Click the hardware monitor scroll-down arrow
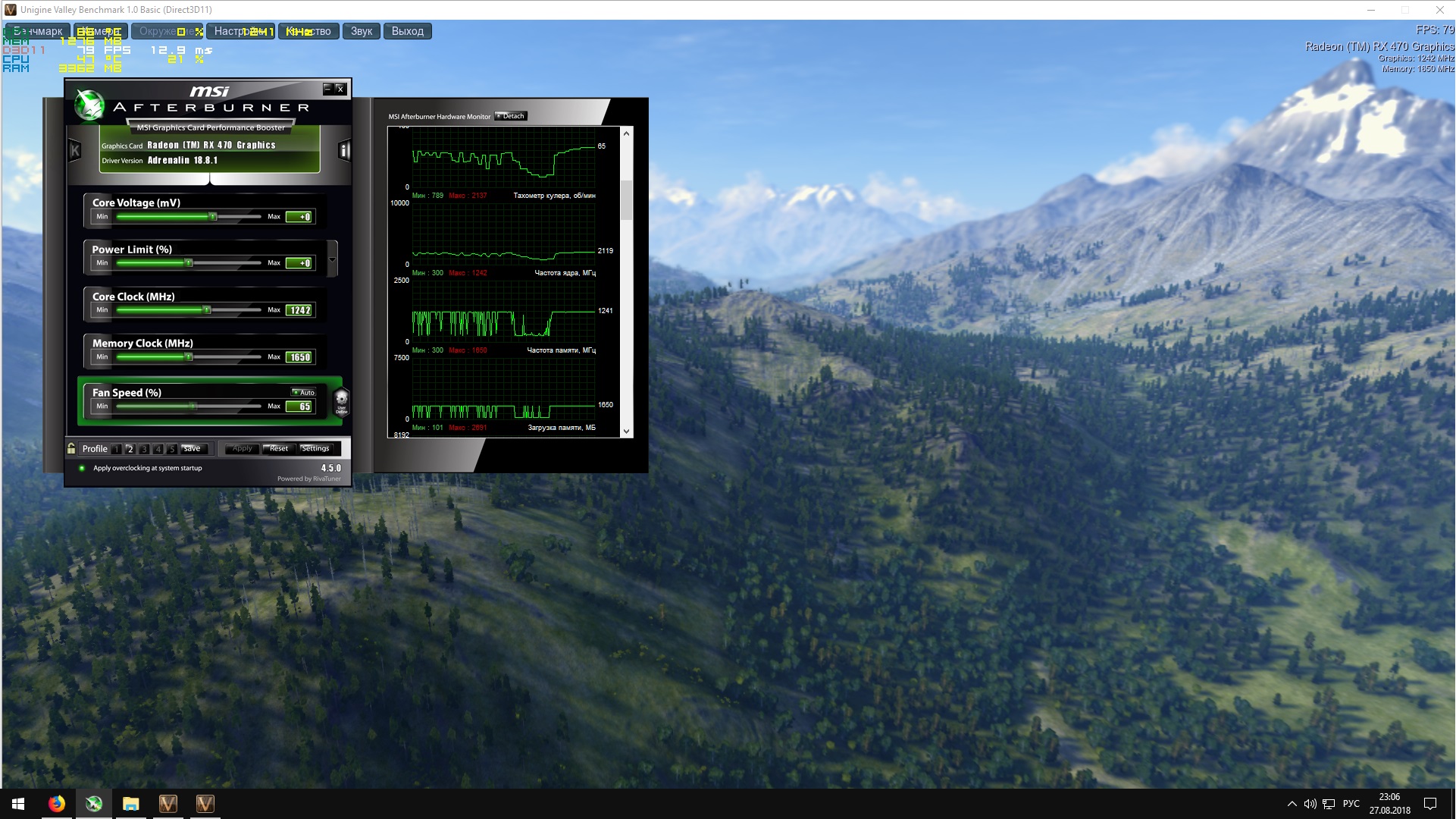Screen dimensions: 1456x819 click(626, 431)
